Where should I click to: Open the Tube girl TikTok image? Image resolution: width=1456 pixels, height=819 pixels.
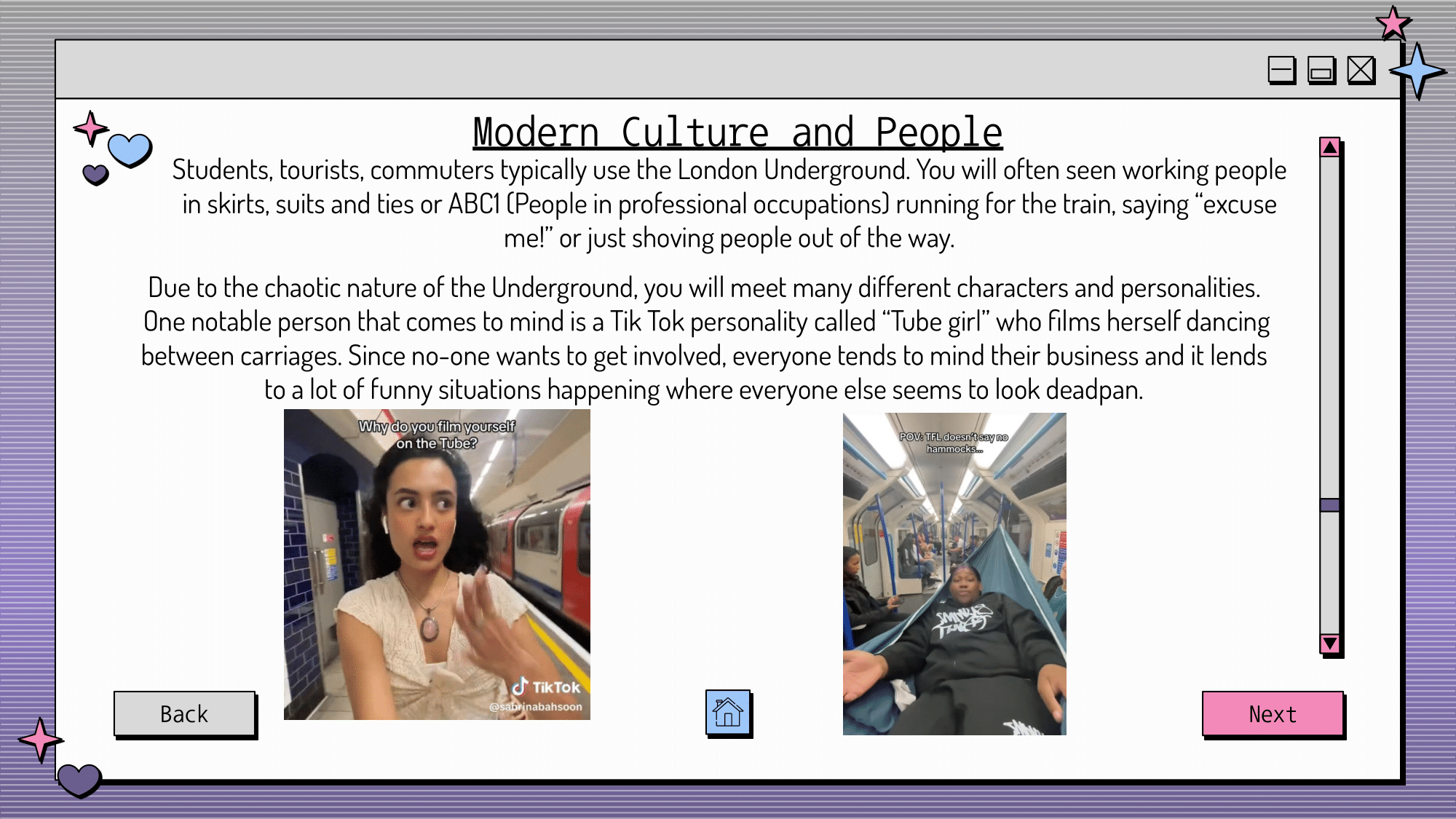click(437, 564)
